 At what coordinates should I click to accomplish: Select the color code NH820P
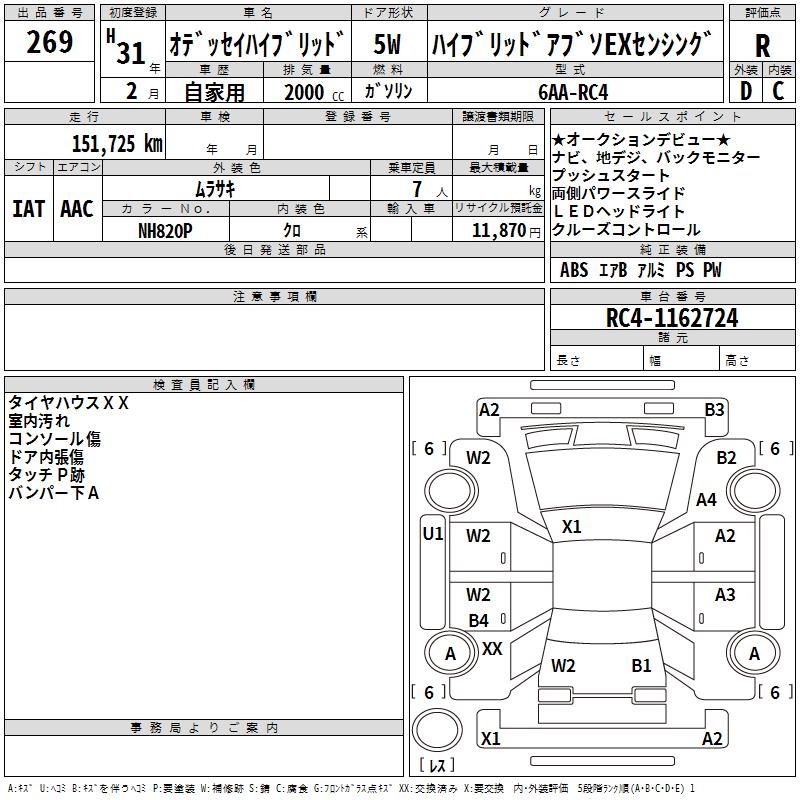point(165,230)
